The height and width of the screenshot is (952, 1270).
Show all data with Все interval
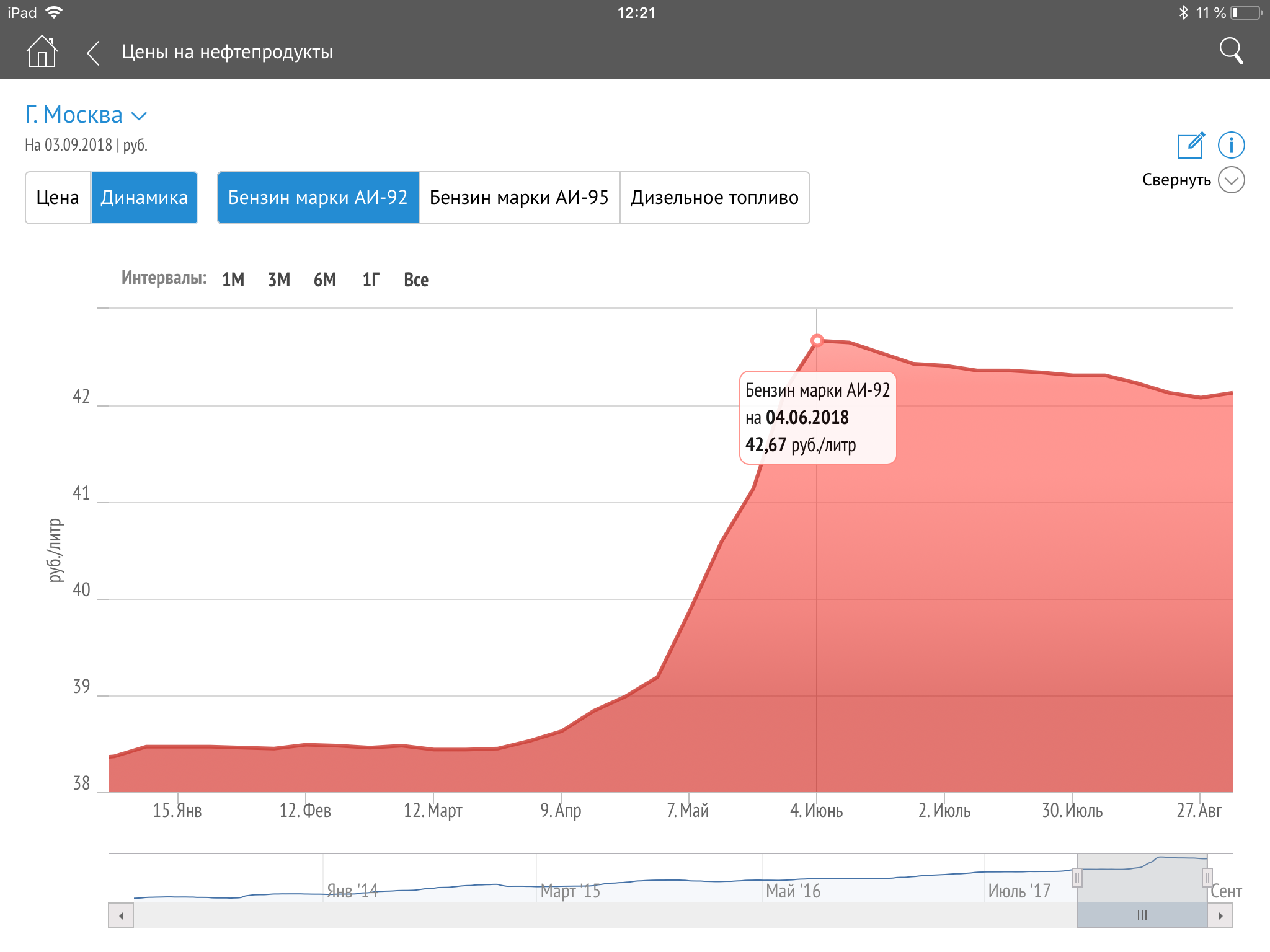point(416,280)
